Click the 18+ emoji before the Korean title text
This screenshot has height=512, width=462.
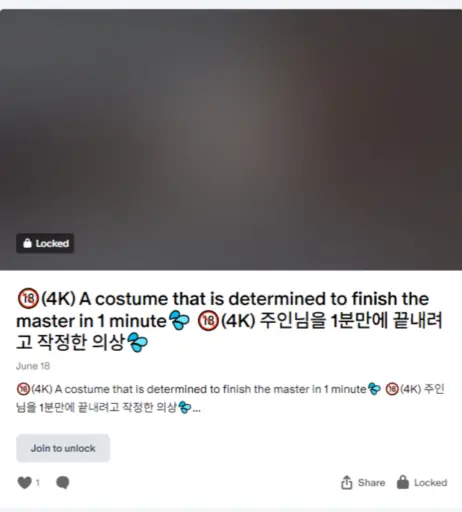coord(208,321)
